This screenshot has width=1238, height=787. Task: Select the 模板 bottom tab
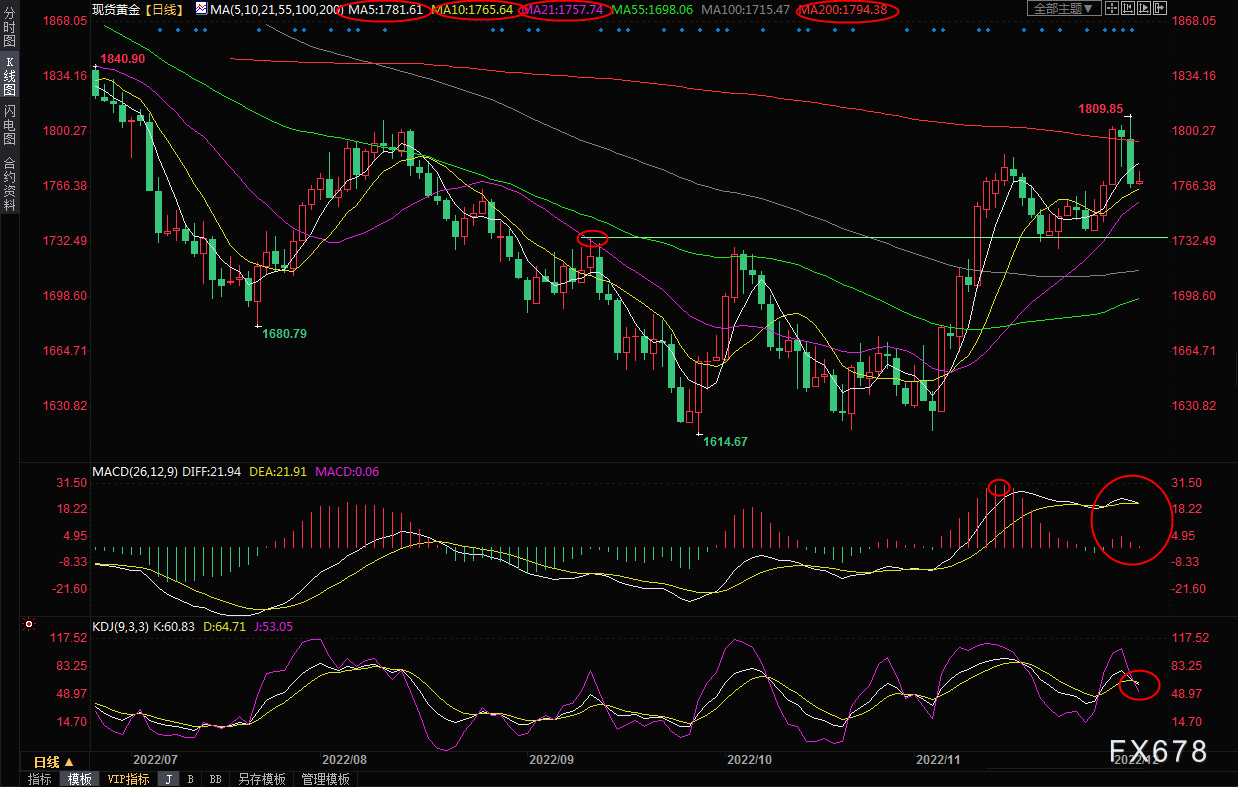pyautogui.click(x=79, y=779)
